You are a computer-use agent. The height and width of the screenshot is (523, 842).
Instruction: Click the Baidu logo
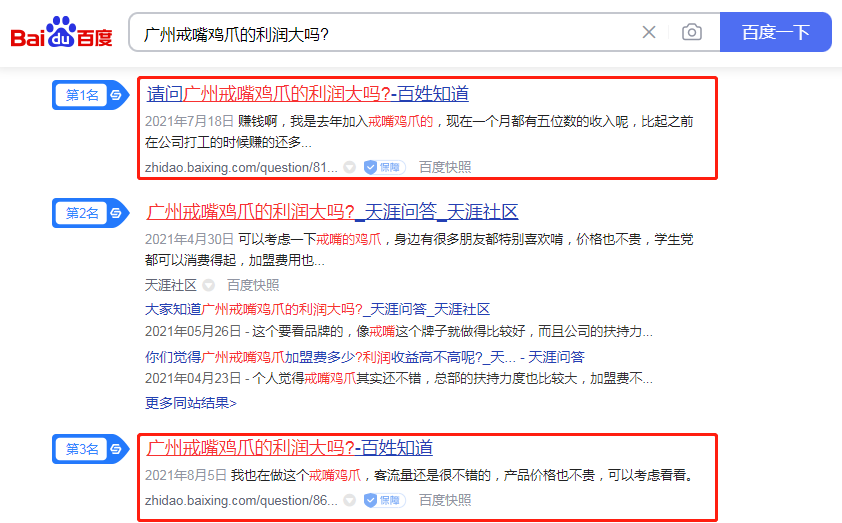click(x=61, y=33)
